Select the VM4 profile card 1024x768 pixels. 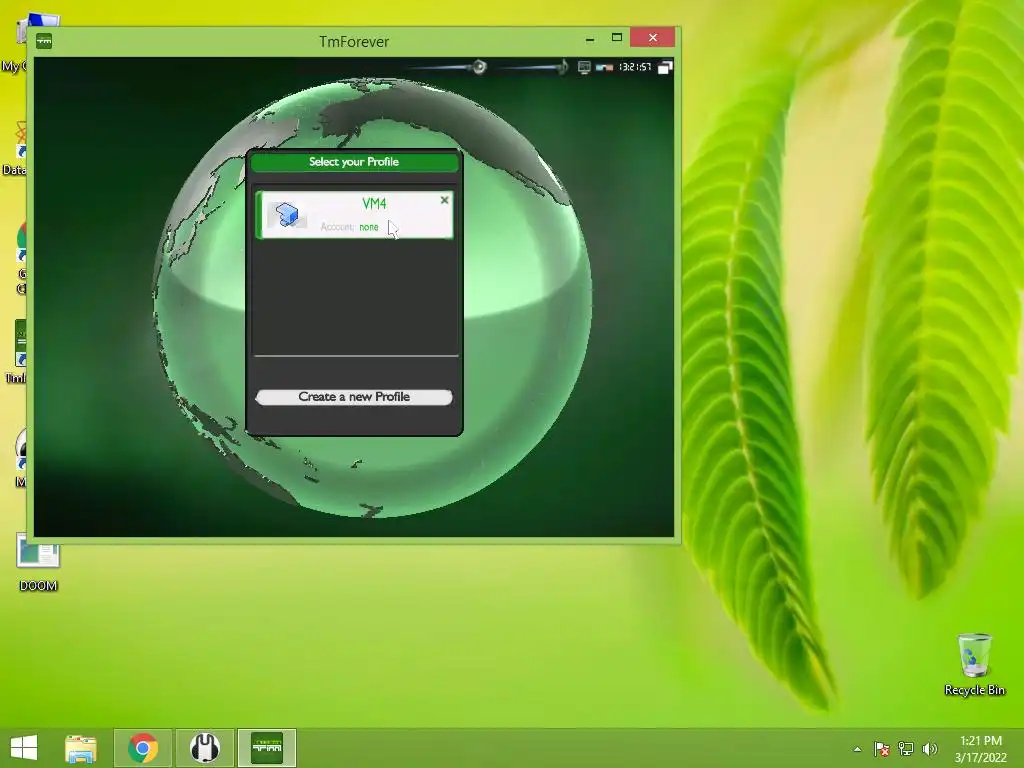point(354,215)
